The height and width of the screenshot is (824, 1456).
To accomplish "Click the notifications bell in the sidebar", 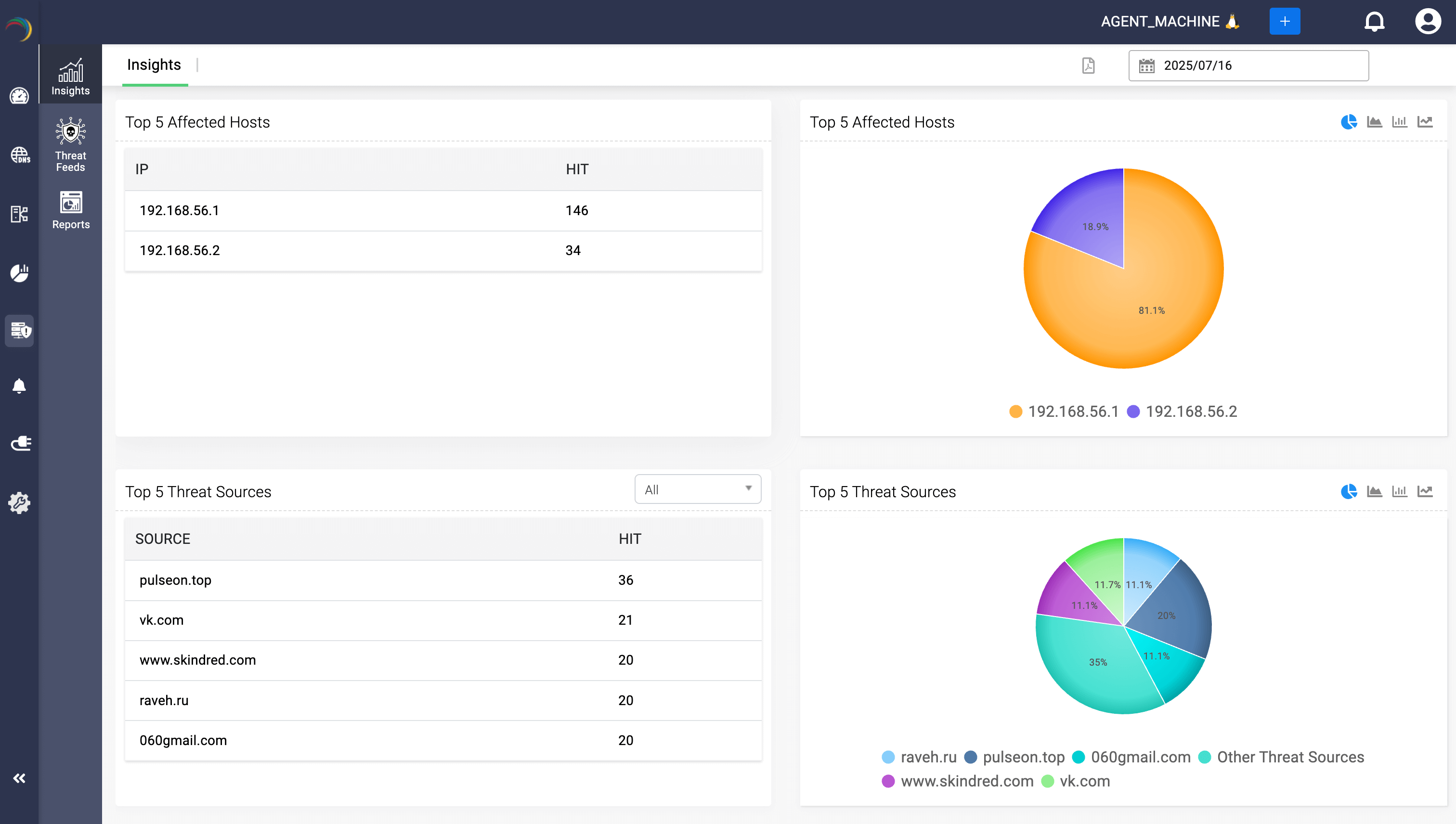I will [20, 386].
